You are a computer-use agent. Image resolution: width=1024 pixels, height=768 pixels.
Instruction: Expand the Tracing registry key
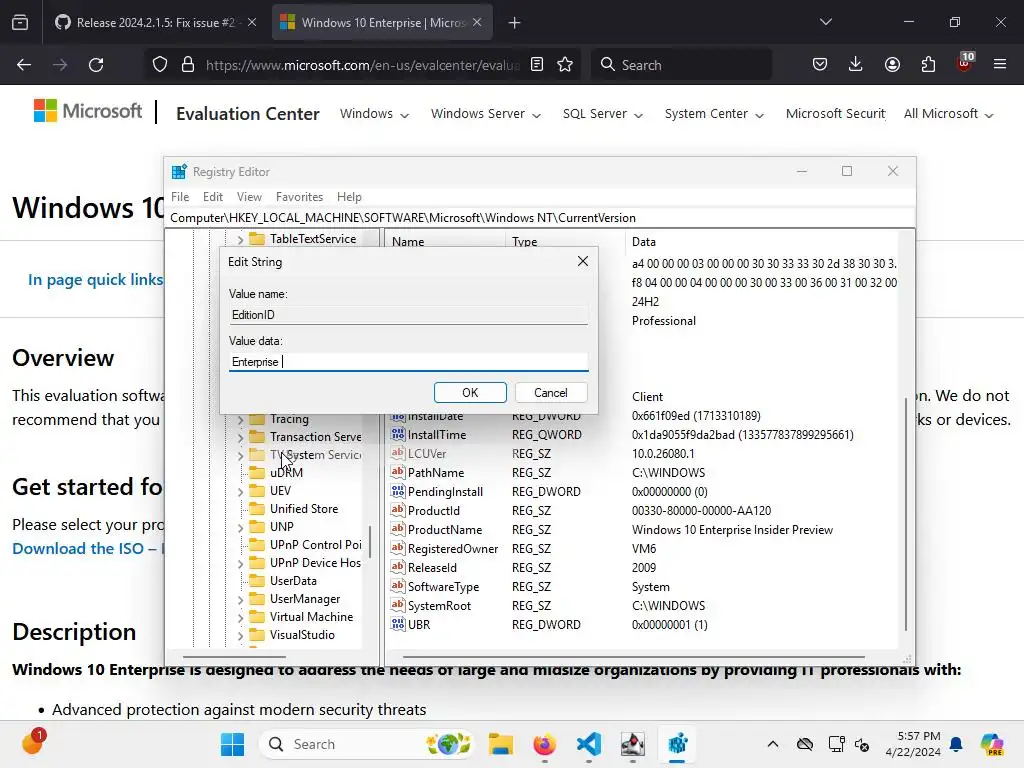[240, 419]
